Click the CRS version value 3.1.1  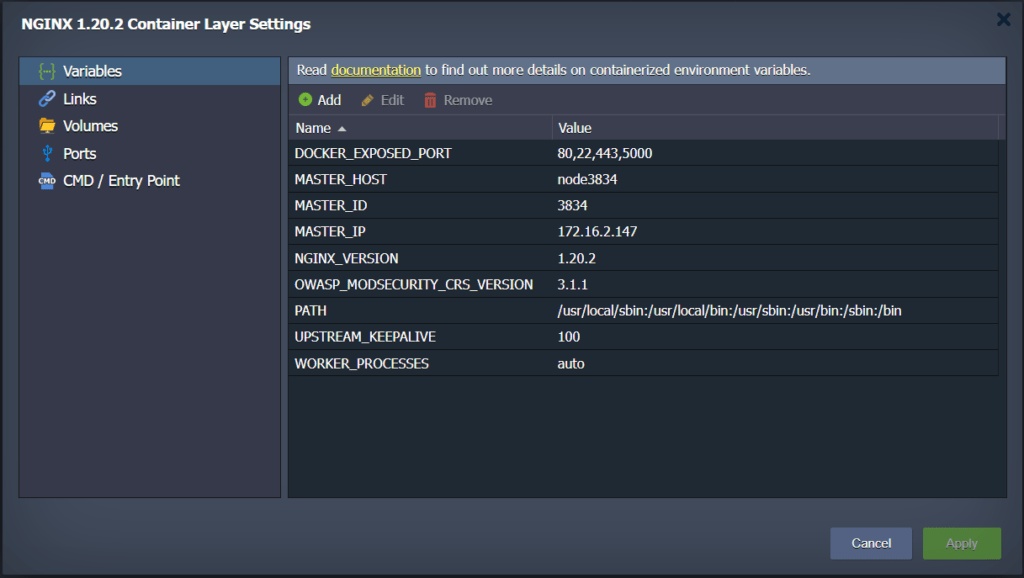[572, 285]
